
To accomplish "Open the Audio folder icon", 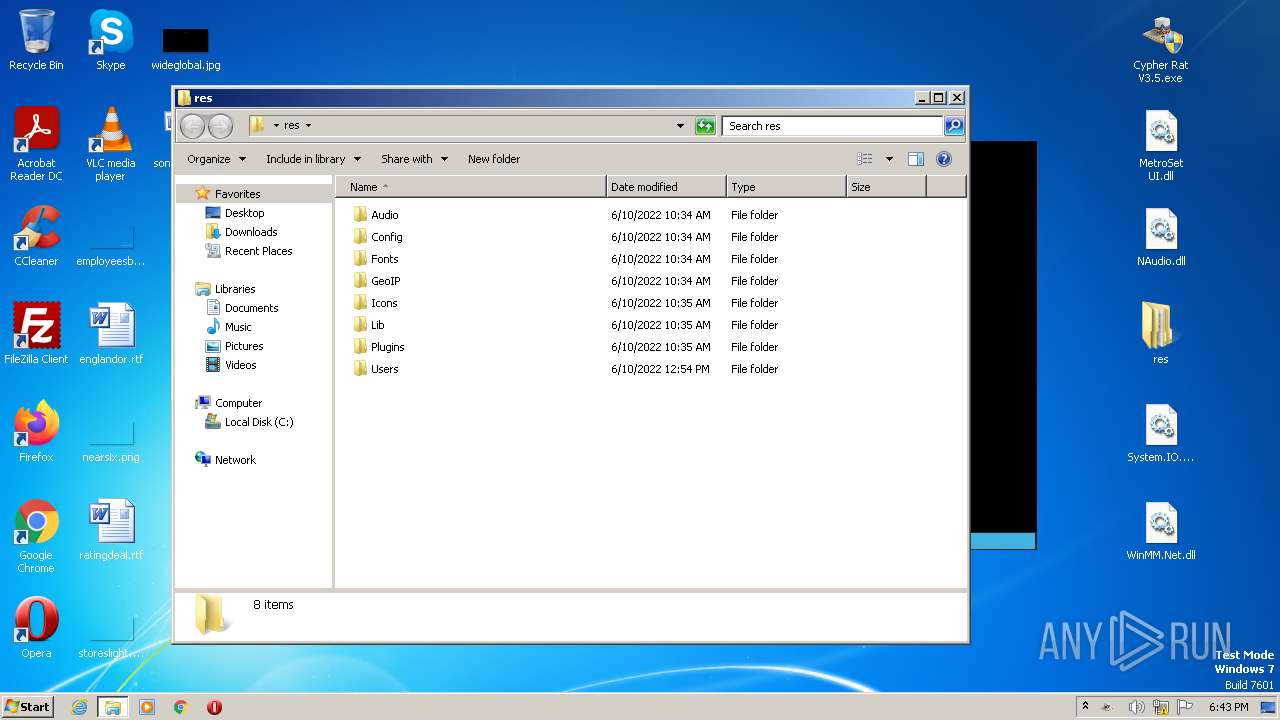I will pos(361,215).
